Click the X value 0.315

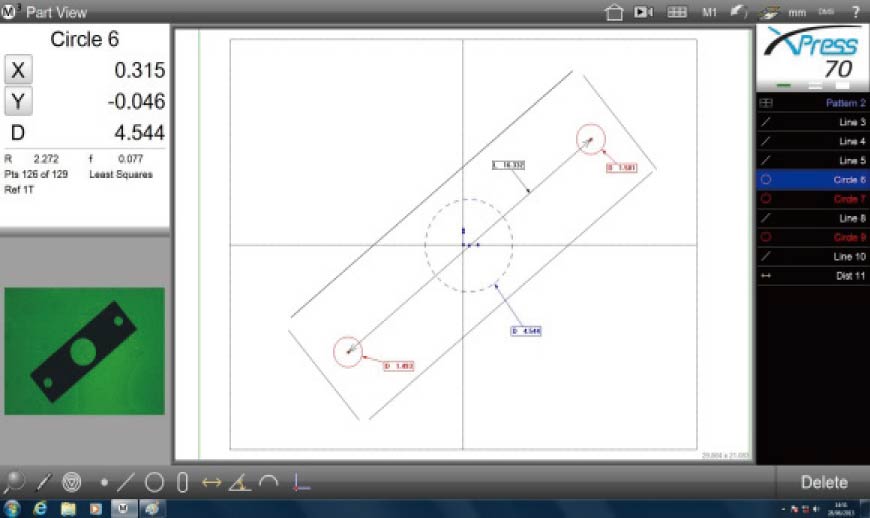(140, 70)
